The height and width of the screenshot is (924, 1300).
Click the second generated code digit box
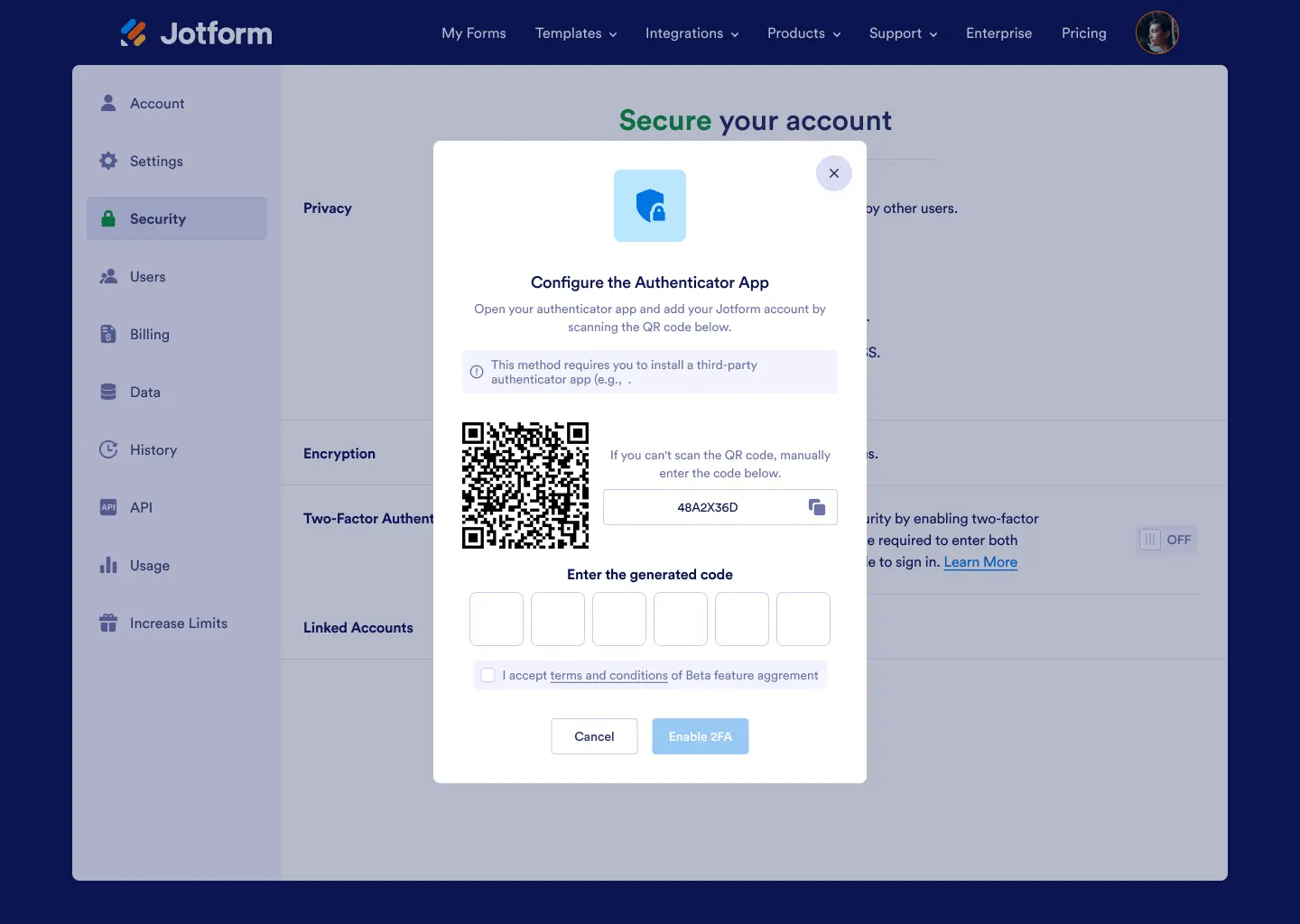(x=558, y=619)
